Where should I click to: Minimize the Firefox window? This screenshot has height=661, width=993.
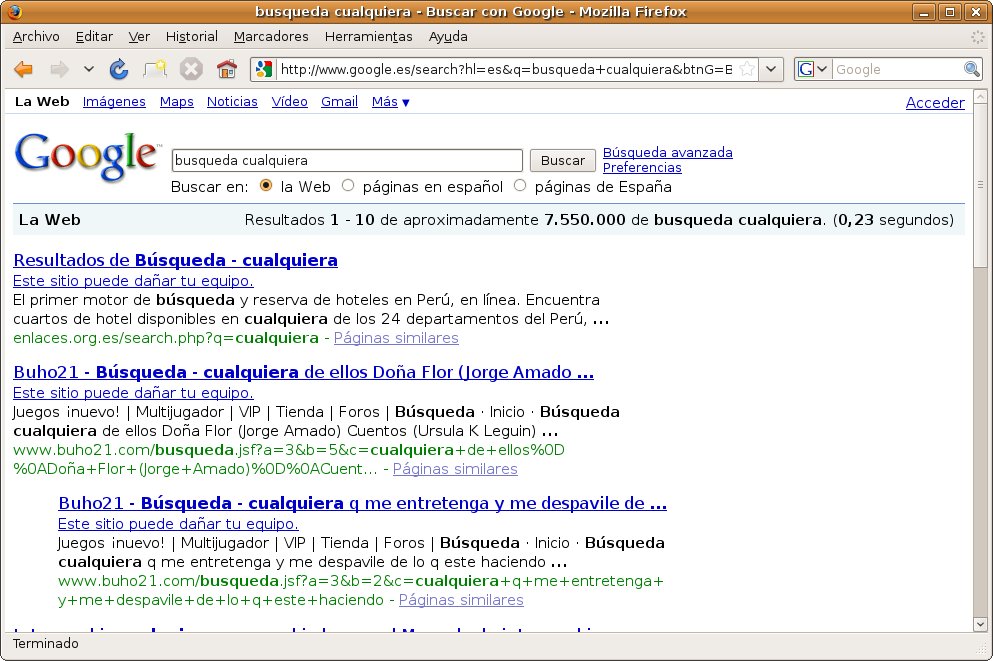[x=924, y=11]
